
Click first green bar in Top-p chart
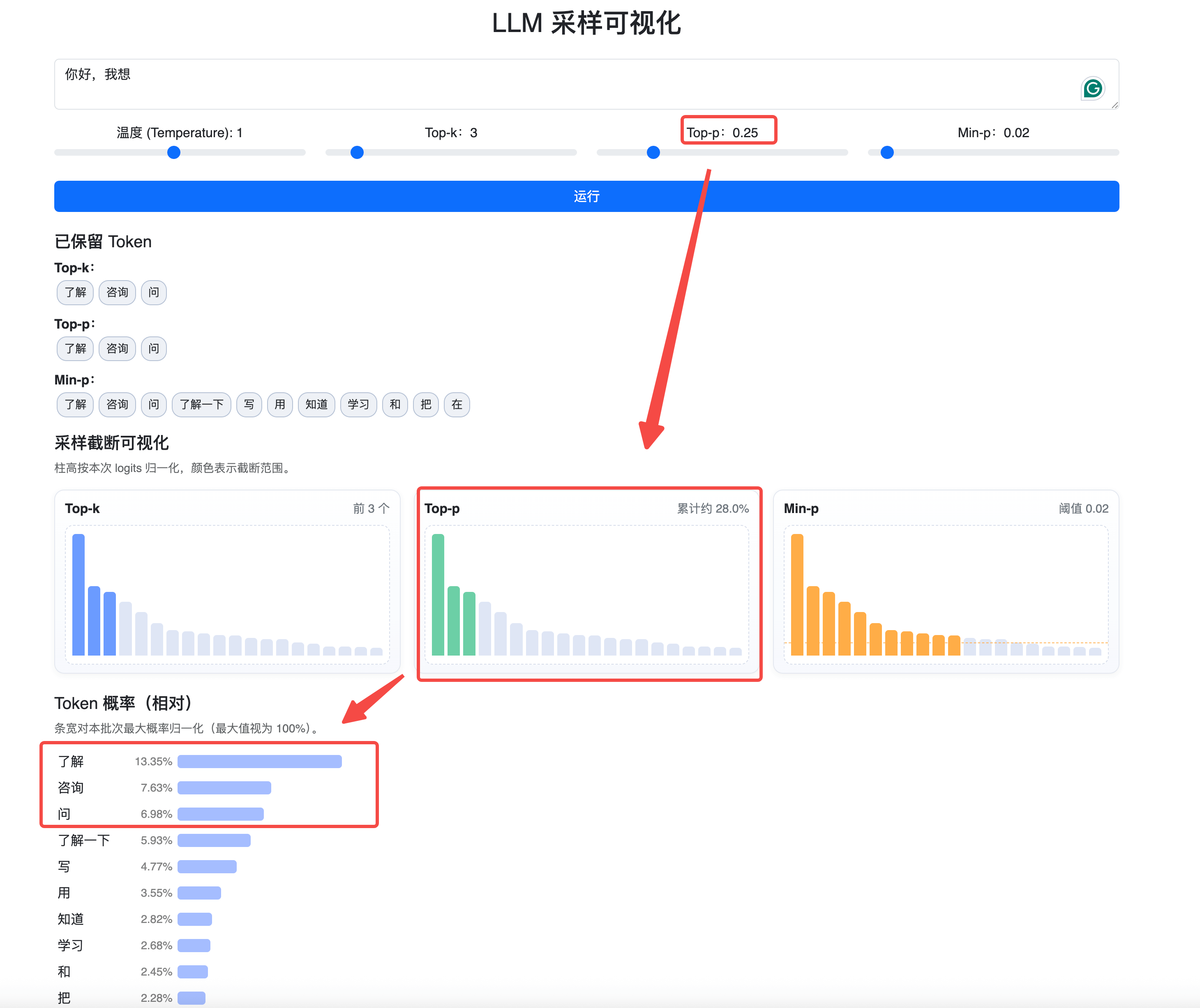(438, 594)
